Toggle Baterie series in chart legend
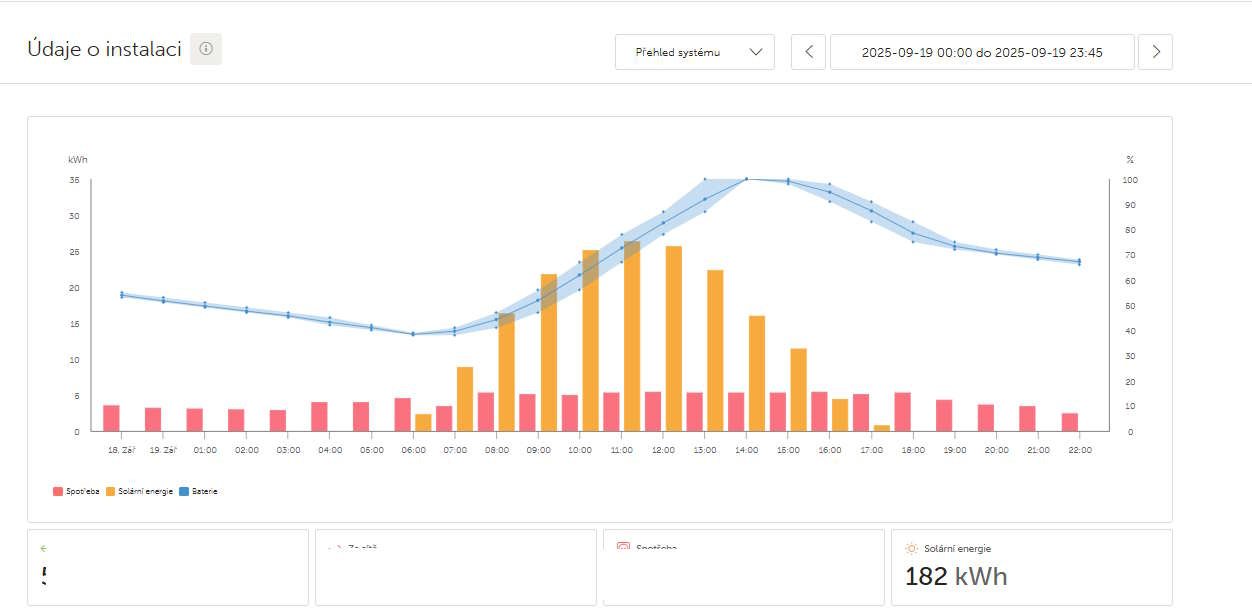This screenshot has width=1252, height=610. click(199, 491)
